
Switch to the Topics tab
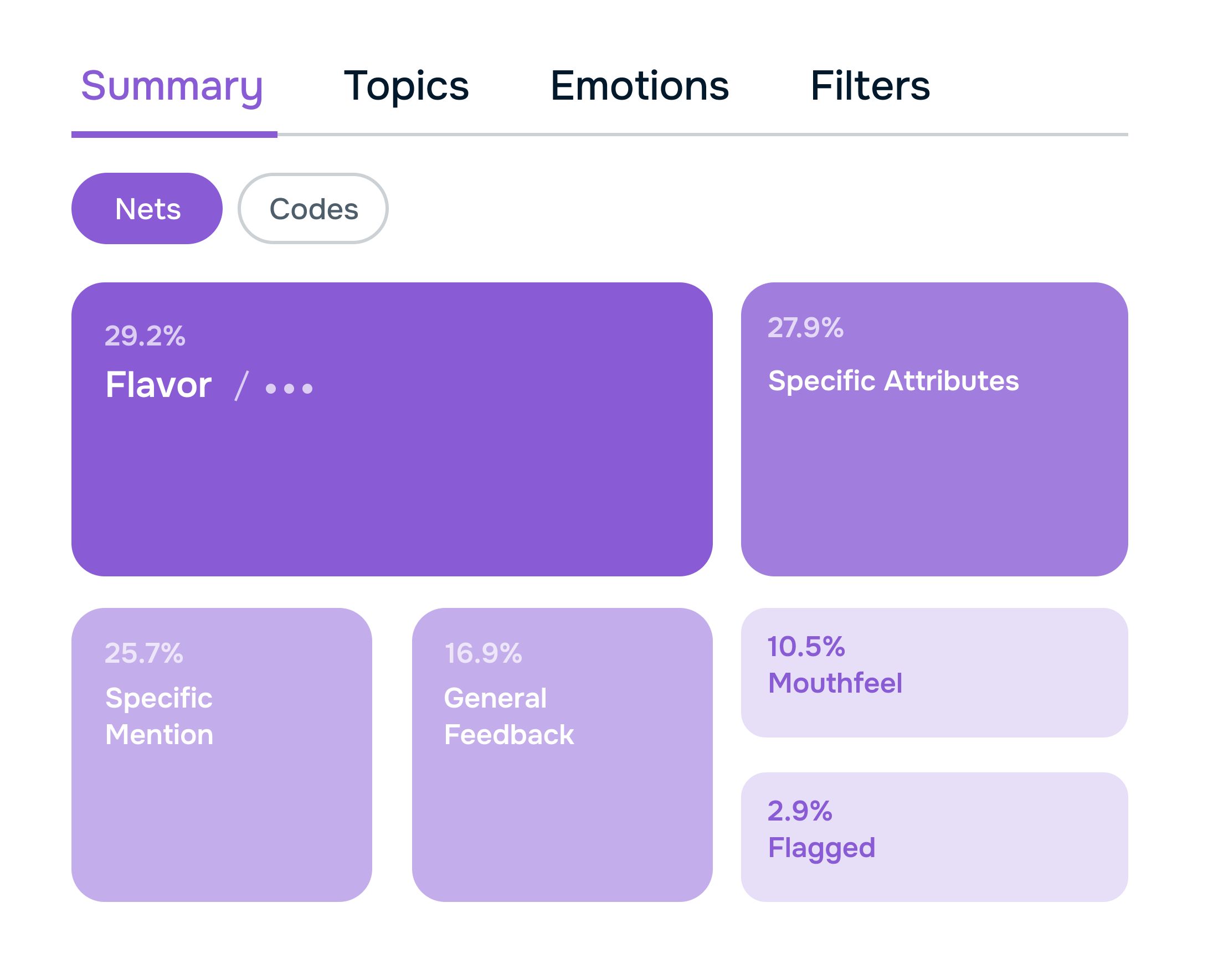point(406,86)
